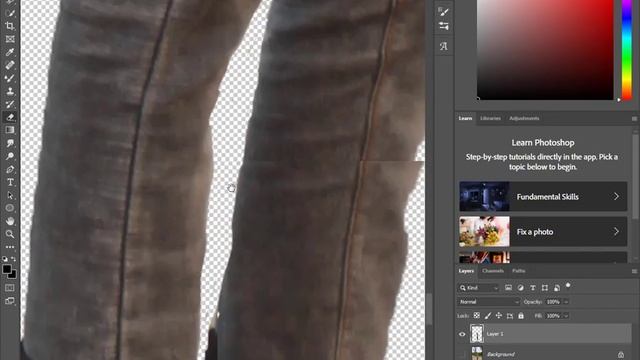The height and width of the screenshot is (360, 640).
Task: Reset default foreground and background colors
Action: (x=4, y=259)
